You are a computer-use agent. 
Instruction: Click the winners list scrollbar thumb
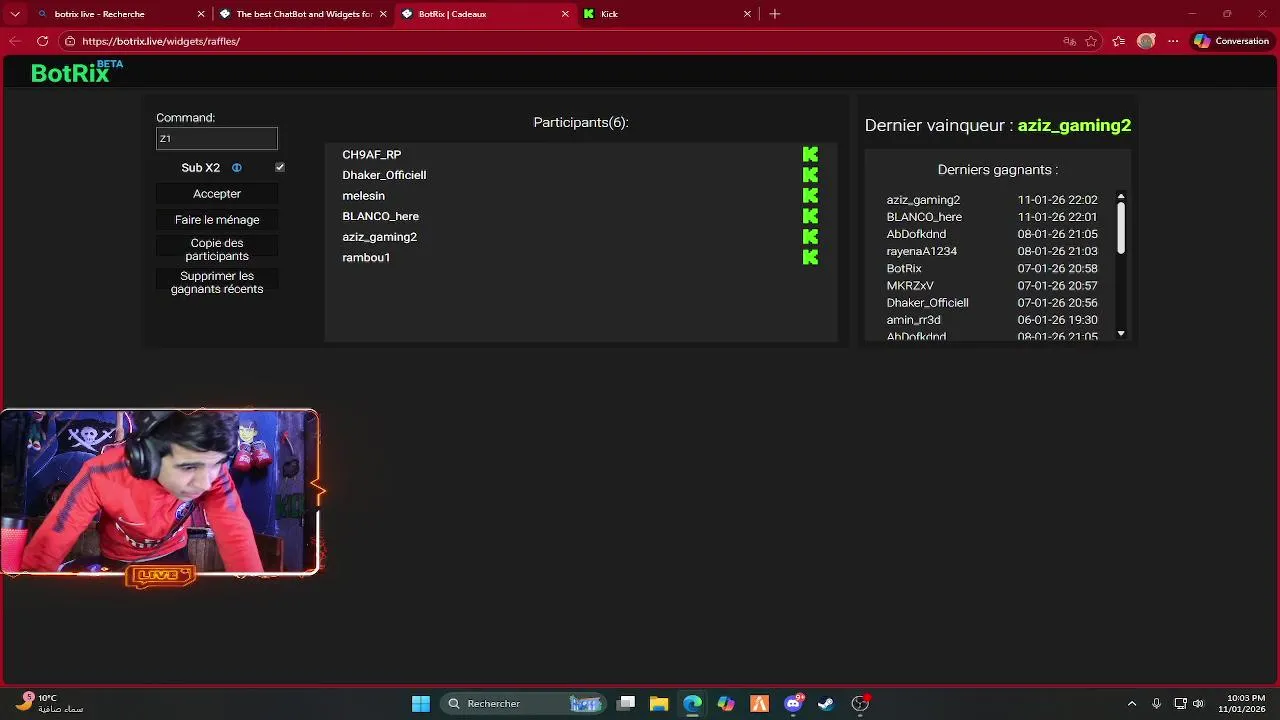[x=1121, y=228]
